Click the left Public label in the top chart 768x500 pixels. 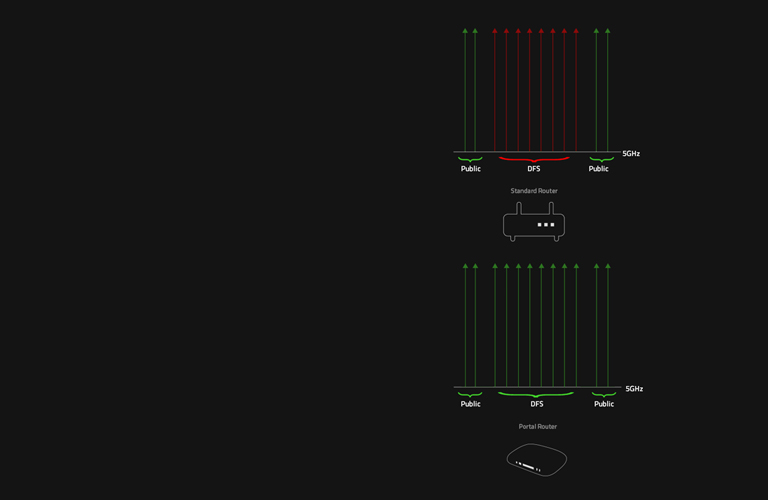point(471,169)
